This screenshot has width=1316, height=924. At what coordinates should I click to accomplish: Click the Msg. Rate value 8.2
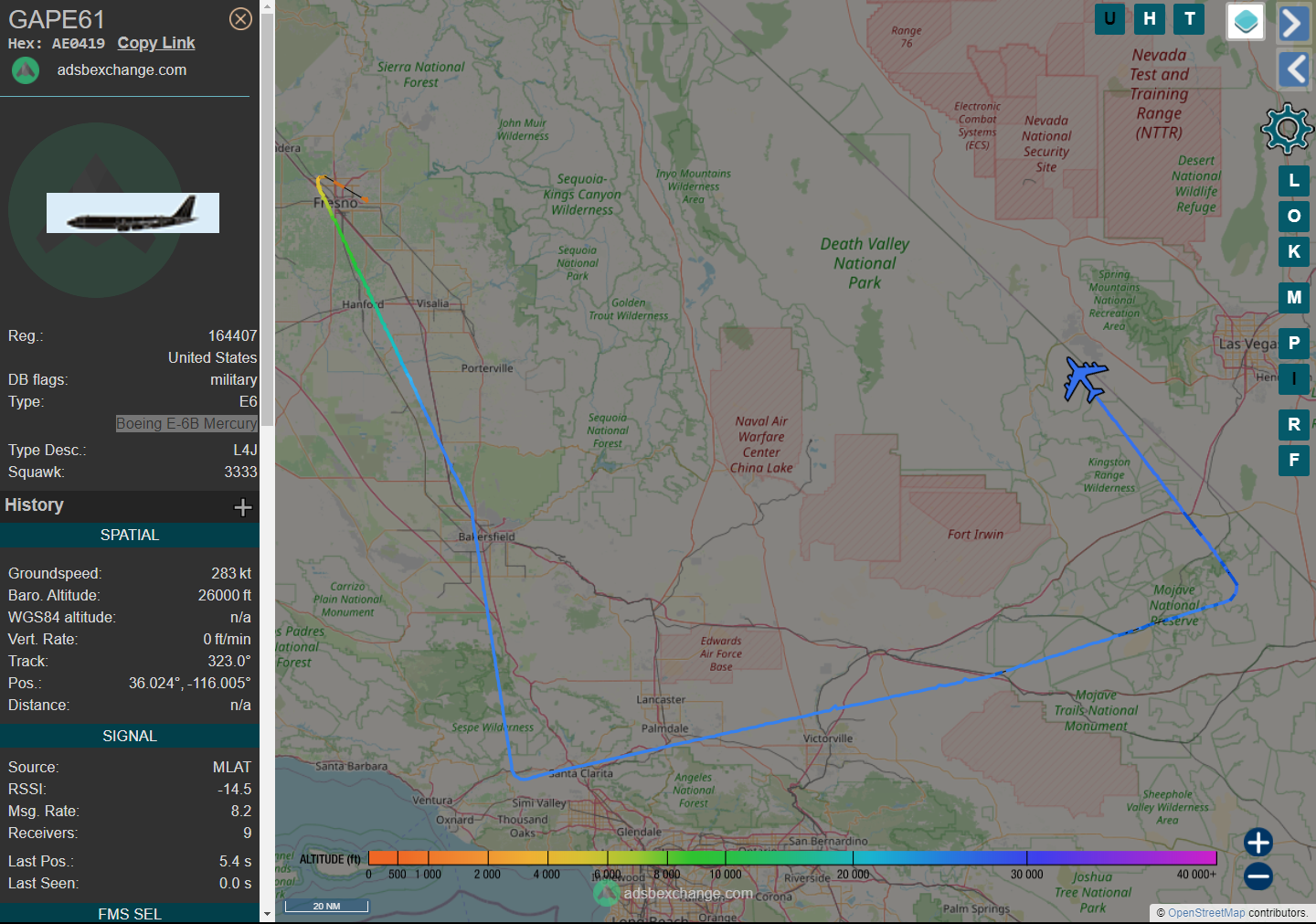coord(241,811)
